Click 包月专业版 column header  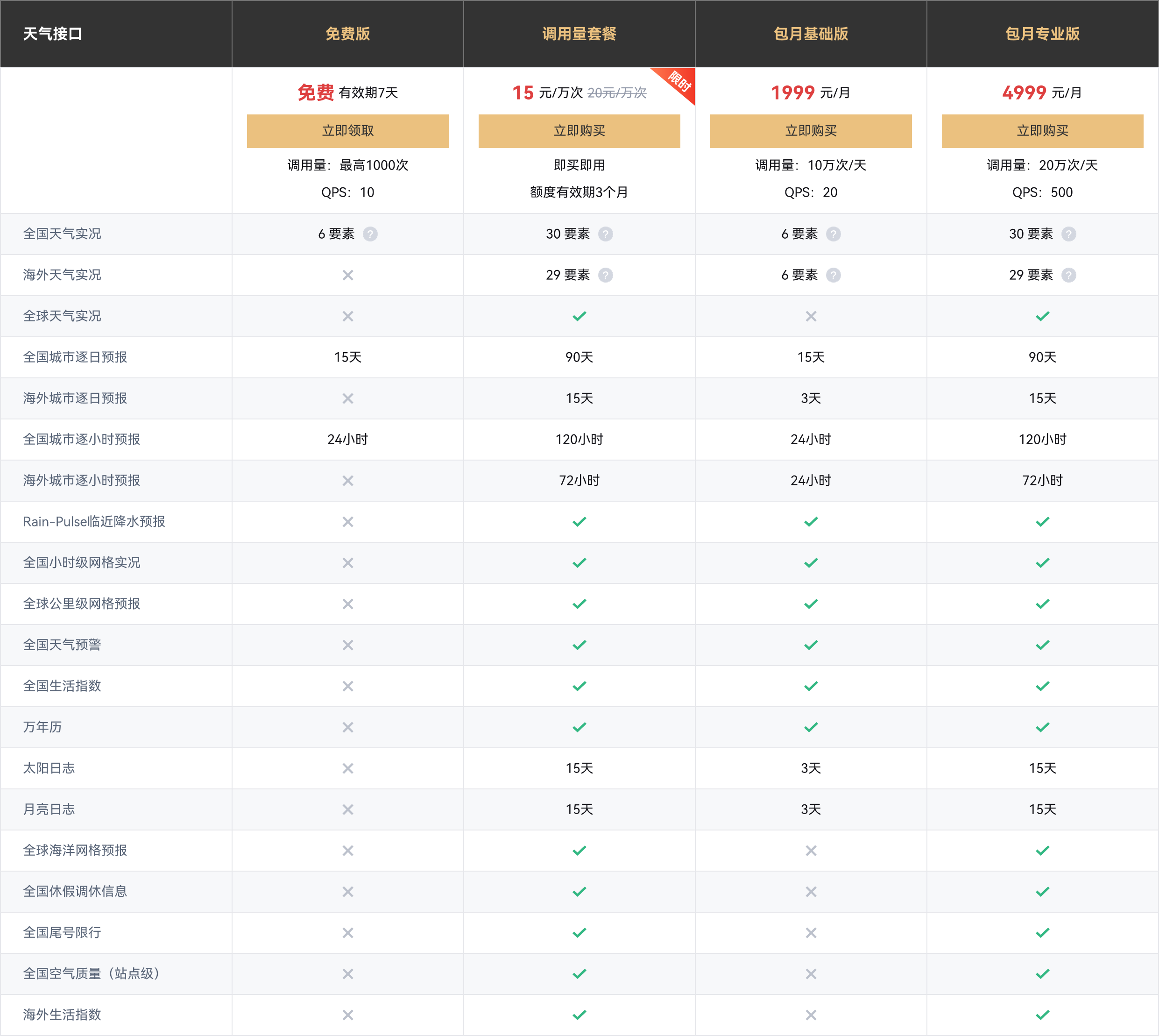pos(1042,34)
